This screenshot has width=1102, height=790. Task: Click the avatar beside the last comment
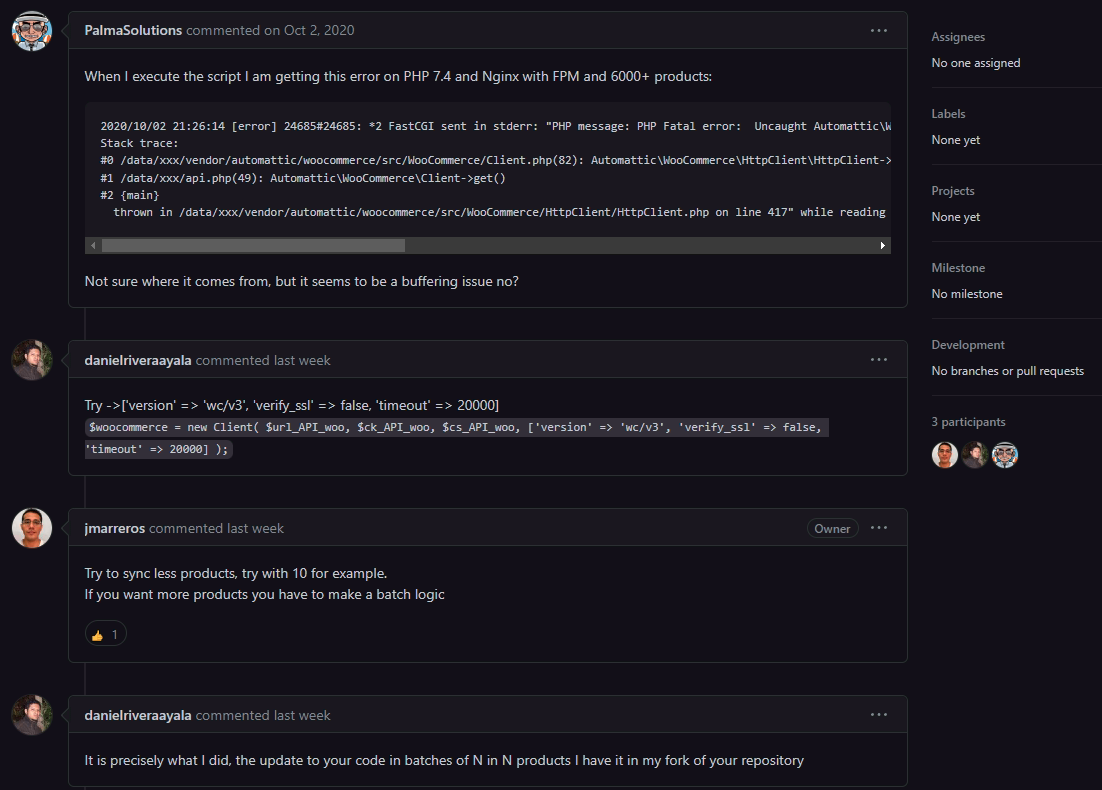pos(31,715)
